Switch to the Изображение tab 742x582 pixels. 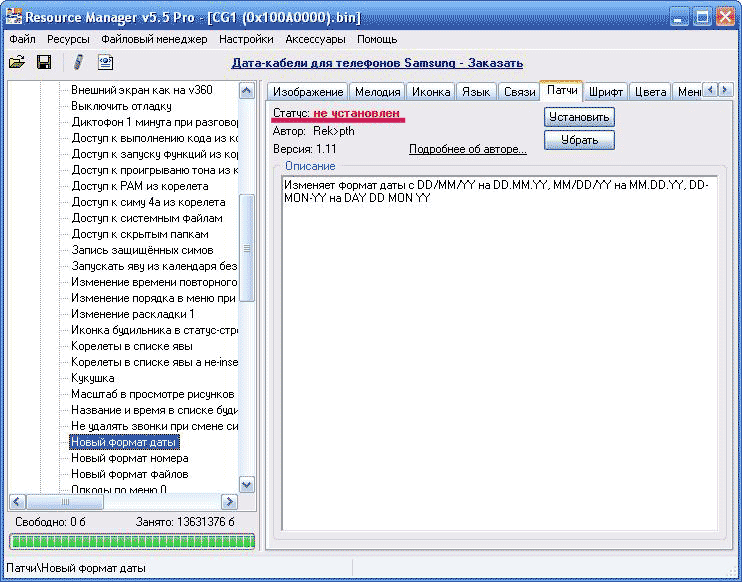(x=308, y=92)
